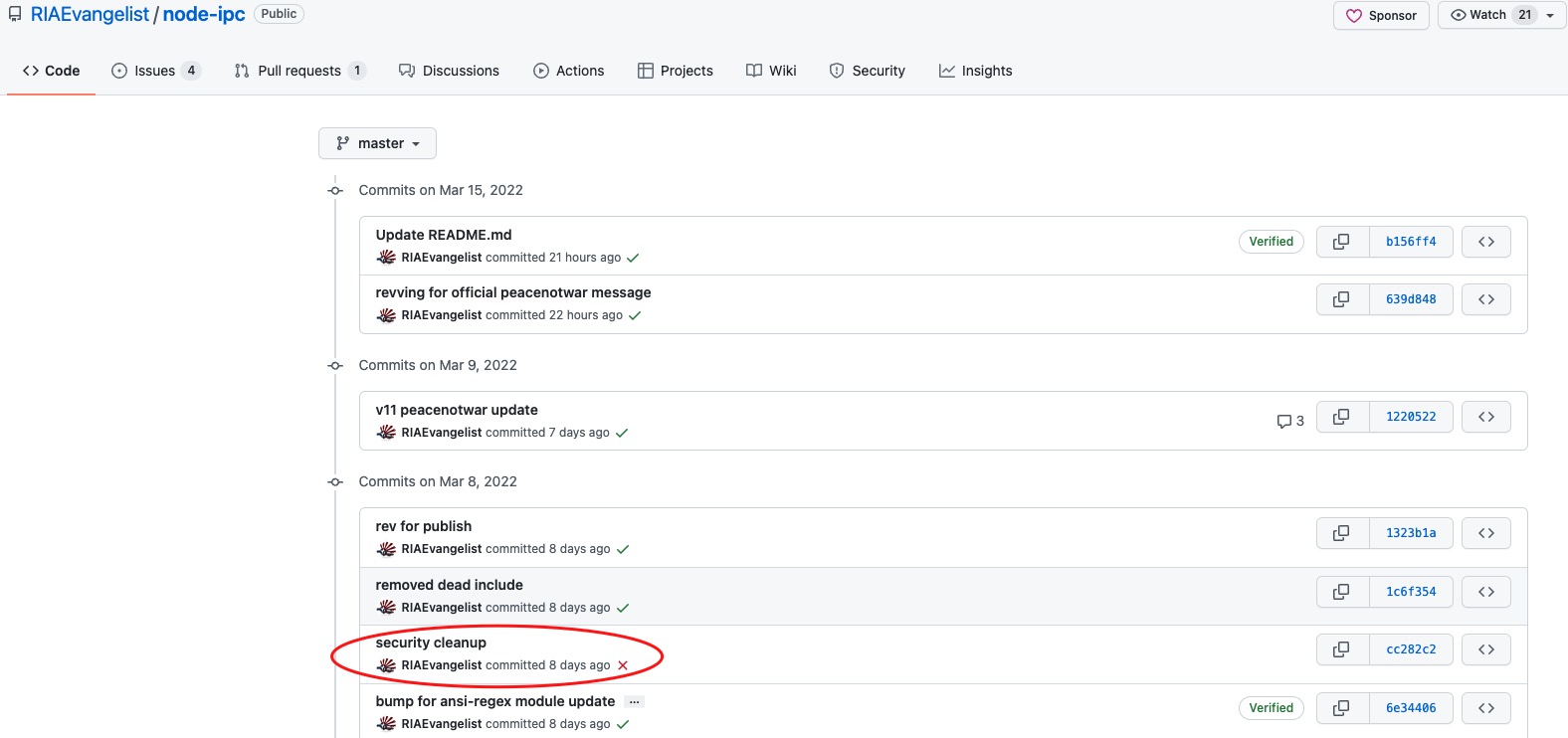This screenshot has width=1568, height=738.
Task: Open node-ipc repository link
Action: [x=204, y=15]
